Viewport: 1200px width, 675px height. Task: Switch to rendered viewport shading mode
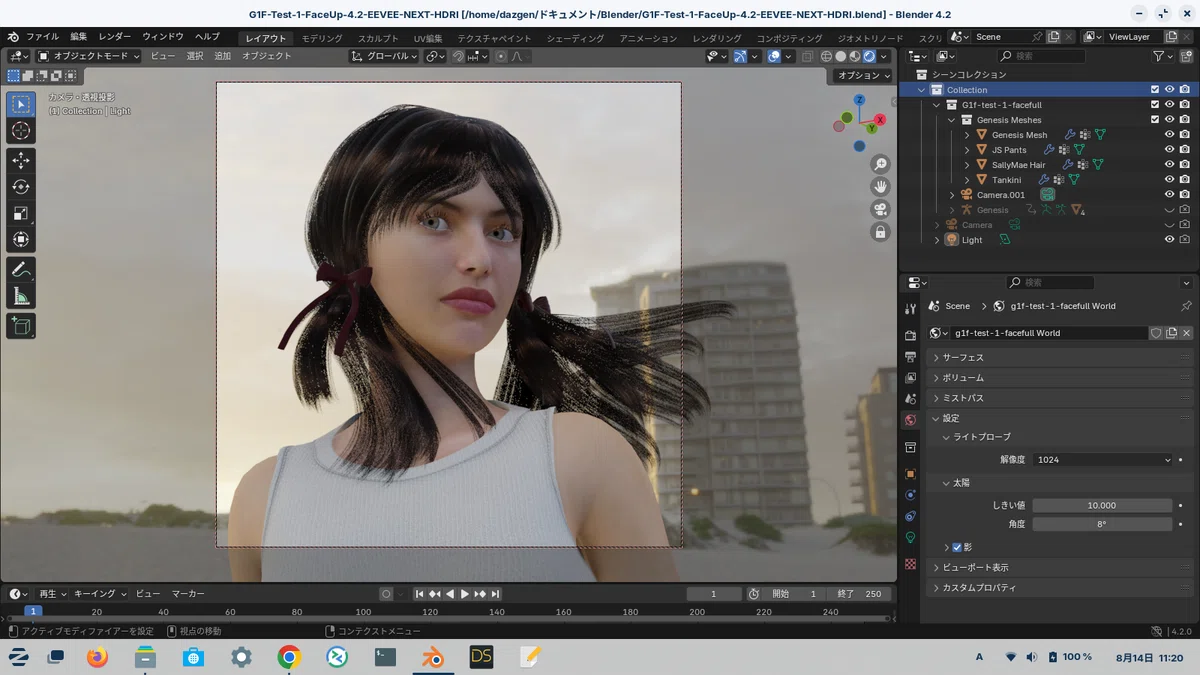click(870, 56)
